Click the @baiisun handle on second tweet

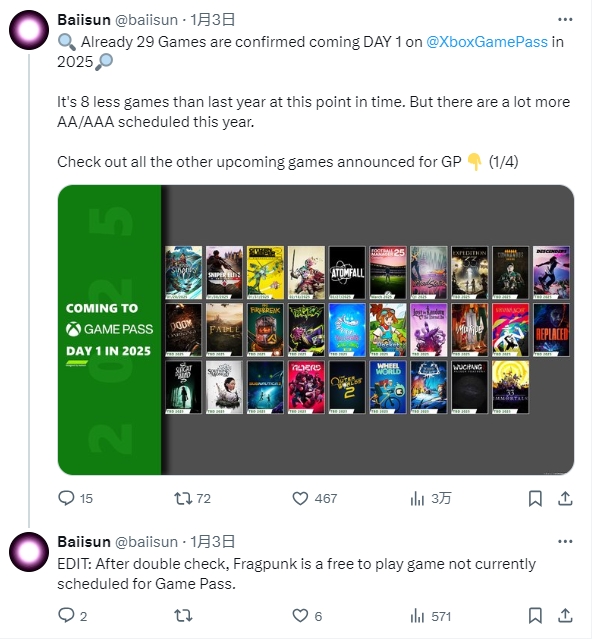pos(146,542)
